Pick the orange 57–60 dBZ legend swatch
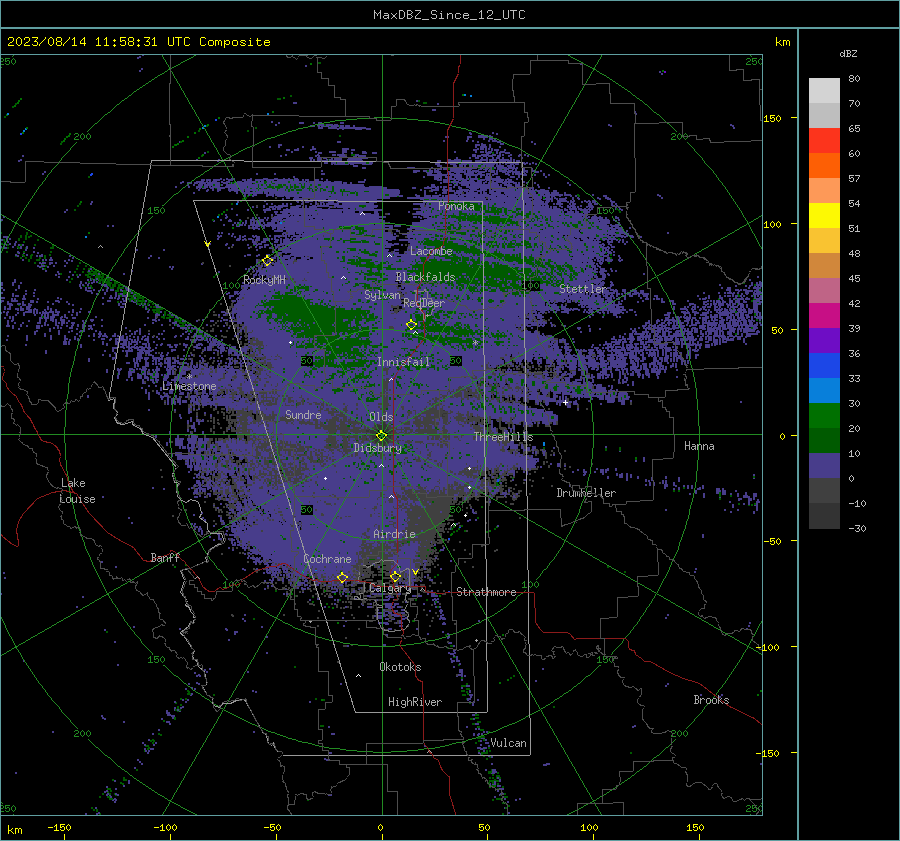Image resolution: width=900 pixels, height=841 pixels. coord(824,166)
